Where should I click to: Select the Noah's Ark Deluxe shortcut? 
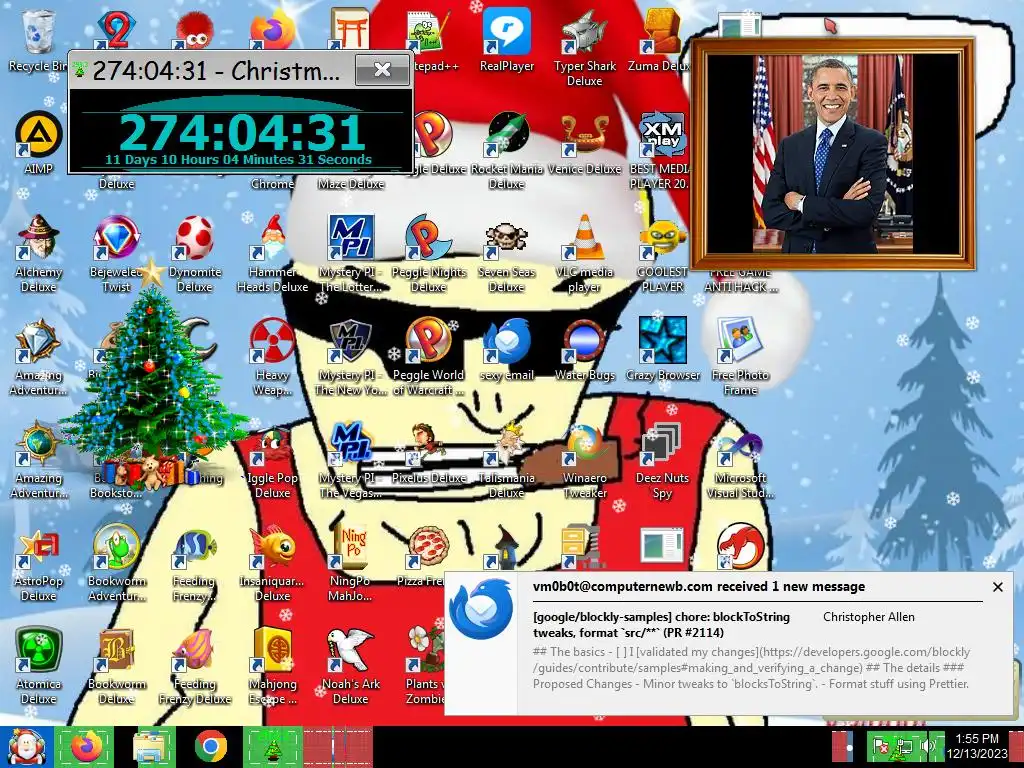click(x=351, y=666)
